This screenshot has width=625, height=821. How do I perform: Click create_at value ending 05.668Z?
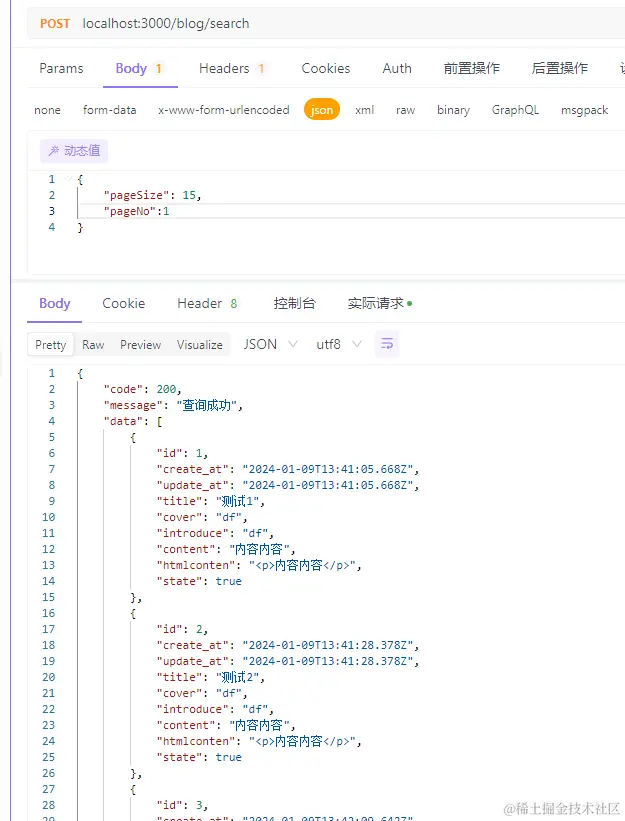(x=328, y=469)
